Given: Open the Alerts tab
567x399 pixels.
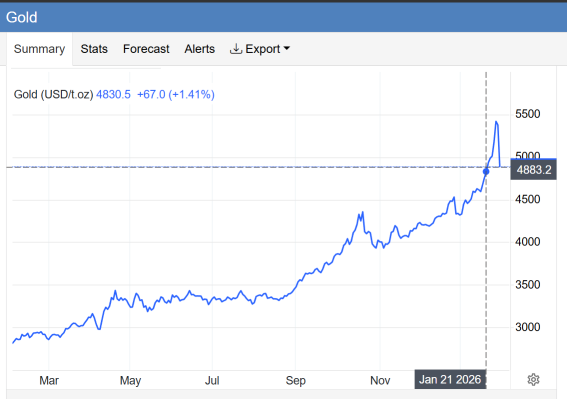Looking at the screenshot, I should click(200, 49).
